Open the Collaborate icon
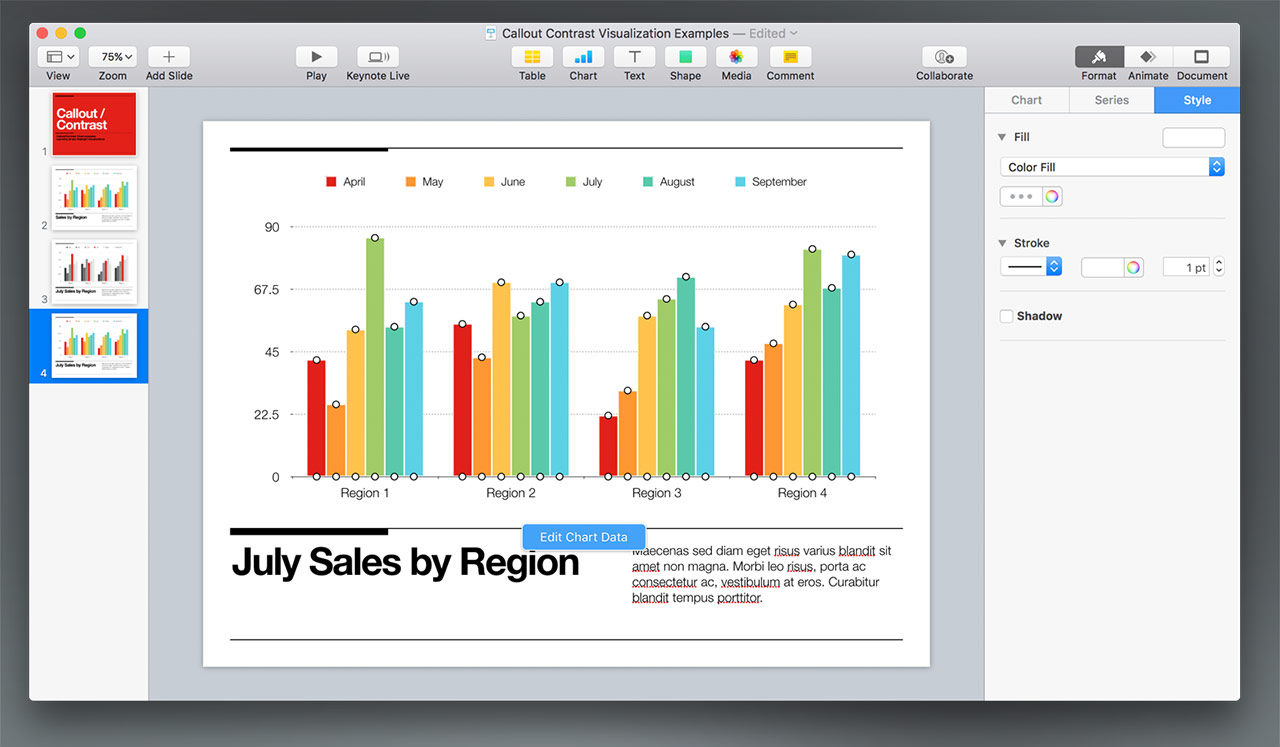 coord(944,57)
